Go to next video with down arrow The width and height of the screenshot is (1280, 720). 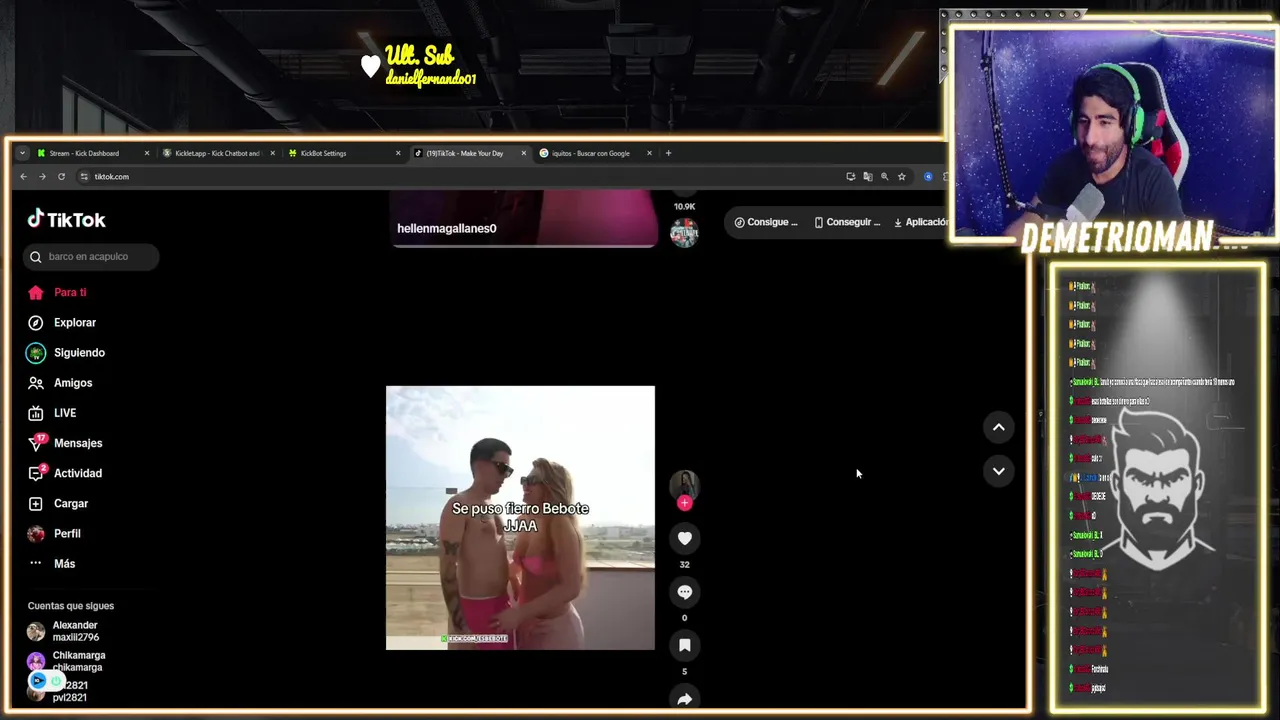pos(998,471)
